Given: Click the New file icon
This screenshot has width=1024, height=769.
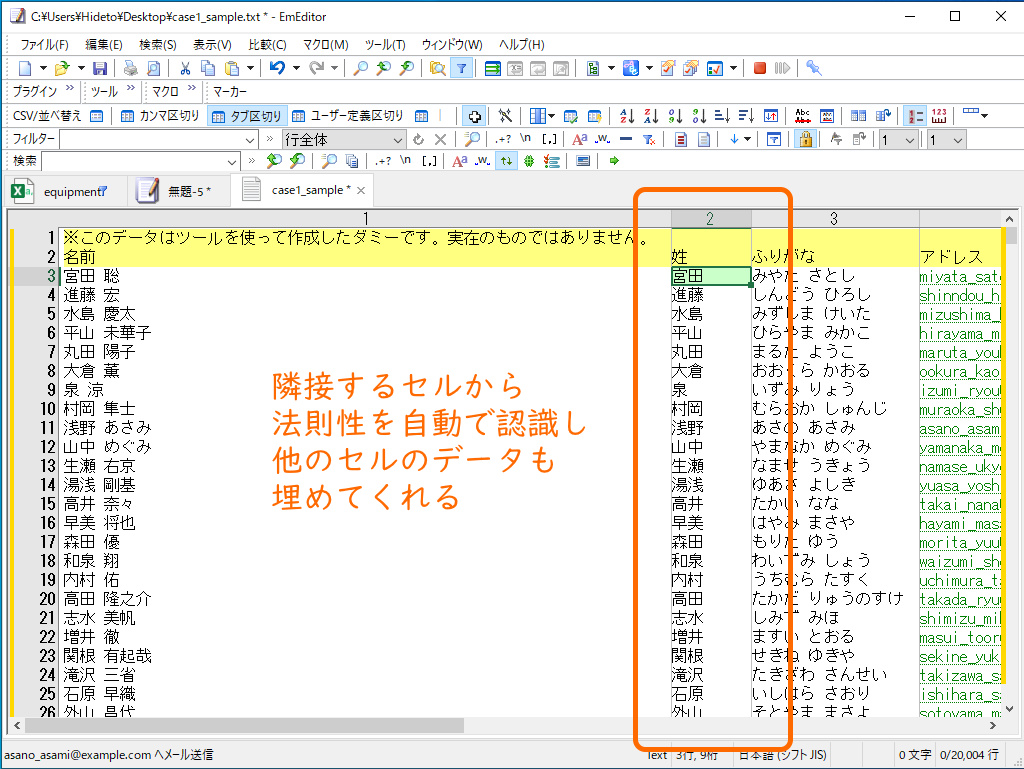Looking at the screenshot, I should tap(25, 68).
